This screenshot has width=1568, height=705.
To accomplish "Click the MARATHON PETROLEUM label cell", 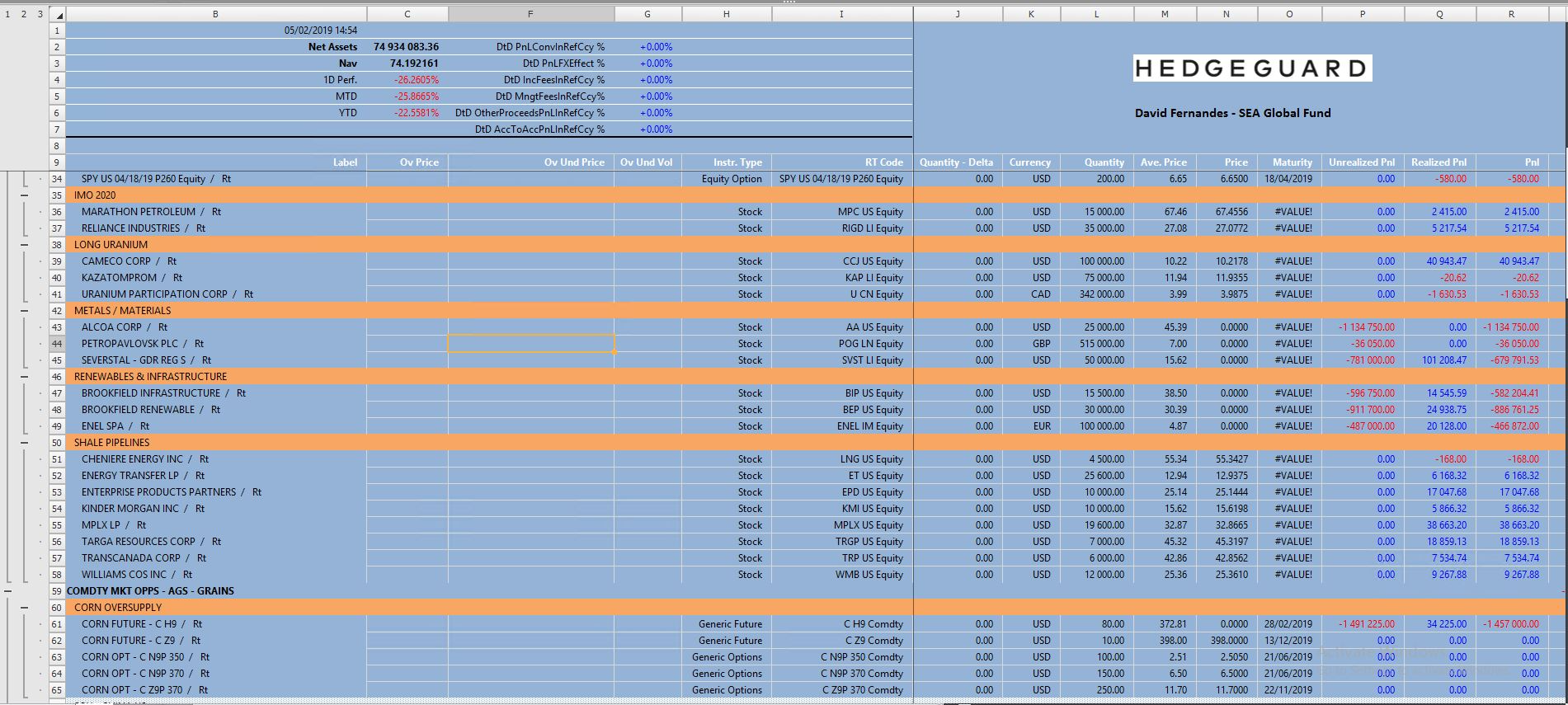I will [x=216, y=212].
